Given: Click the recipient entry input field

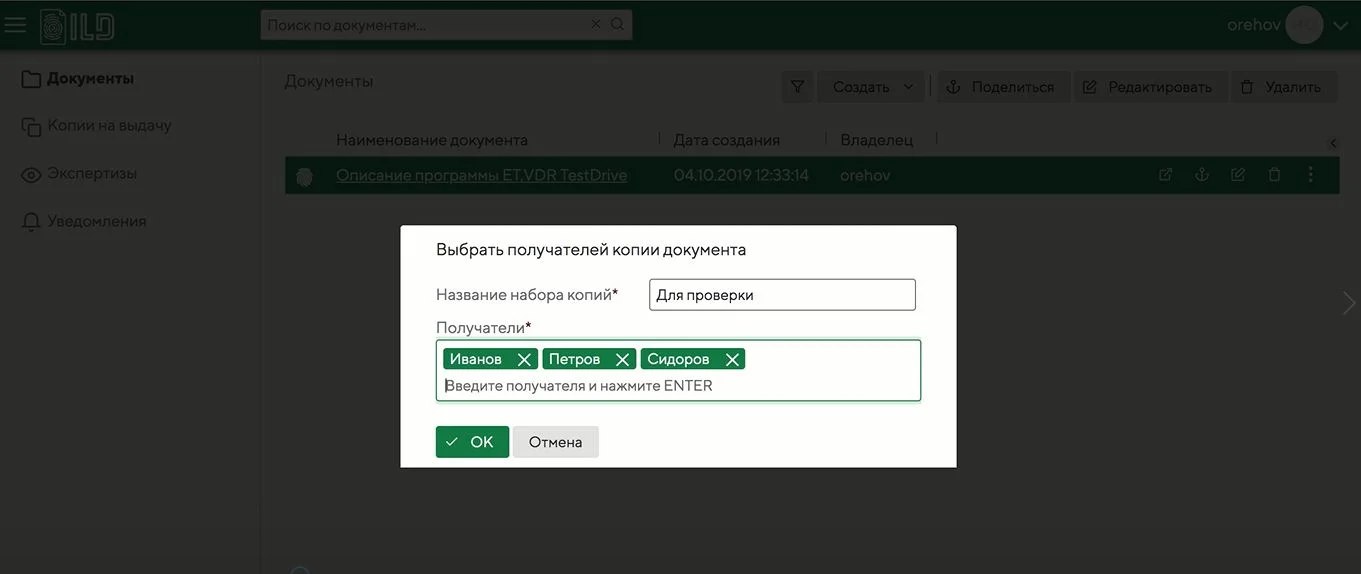Looking at the screenshot, I should [678, 386].
